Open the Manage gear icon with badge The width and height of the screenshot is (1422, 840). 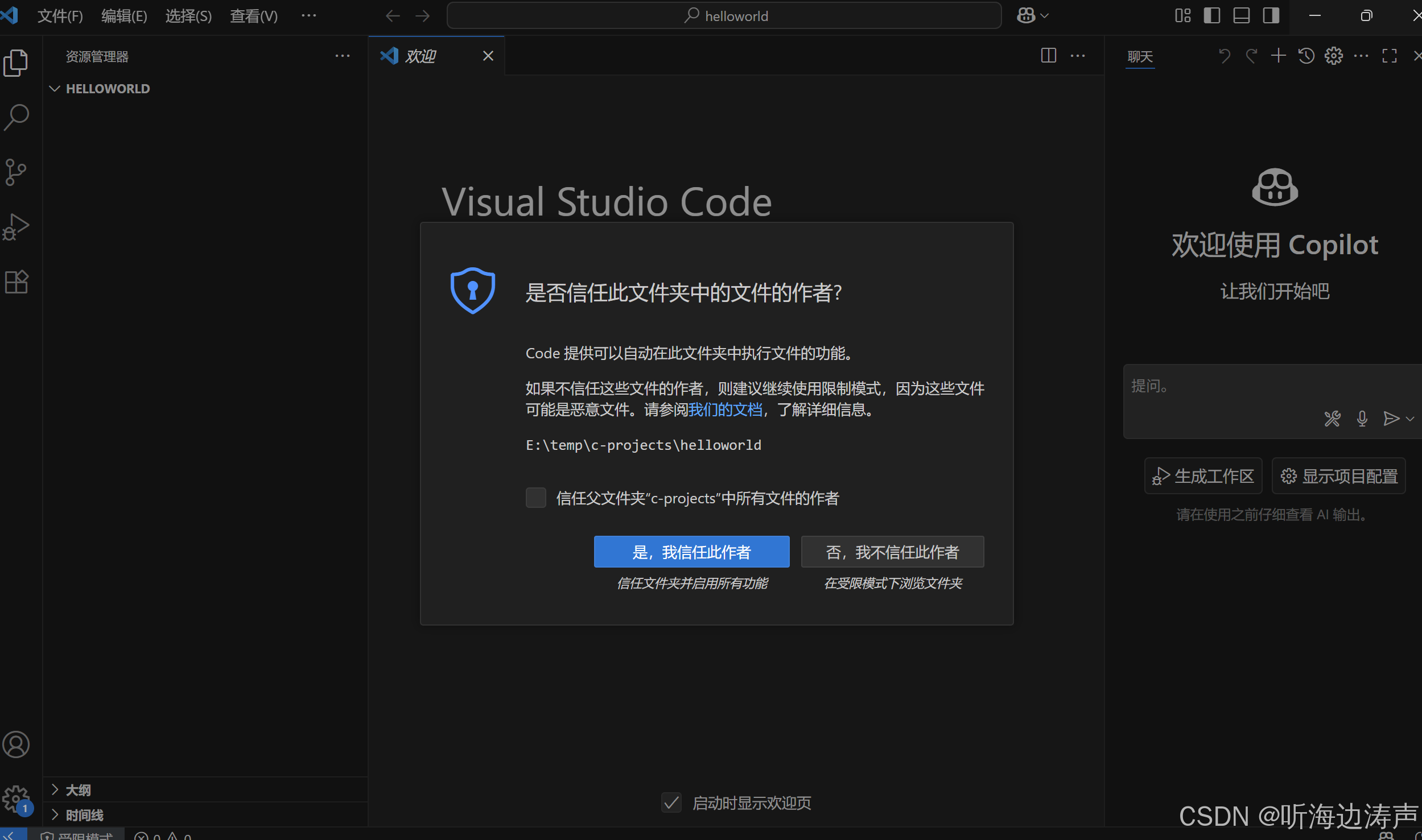point(16,799)
